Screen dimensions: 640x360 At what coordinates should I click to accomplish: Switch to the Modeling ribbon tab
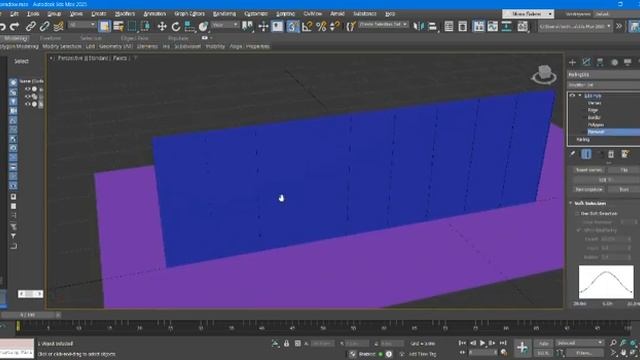coord(15,38)
